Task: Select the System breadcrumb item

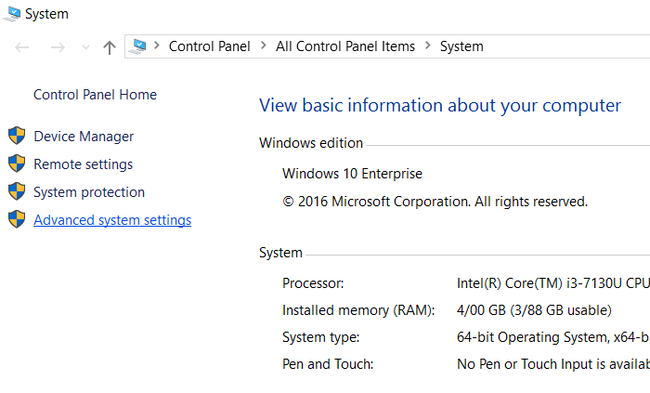Action: pyautogui.click(x=461, y=46)
